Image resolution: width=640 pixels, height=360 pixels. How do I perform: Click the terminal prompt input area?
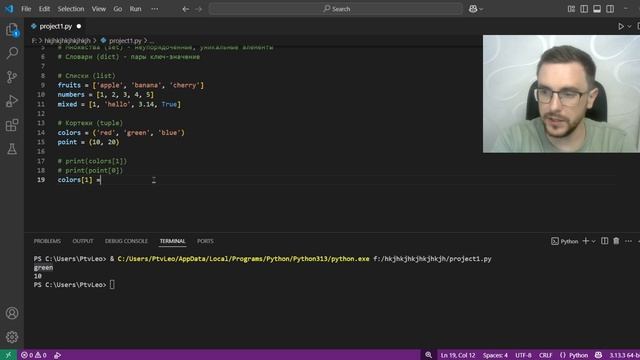pyautogui.click(x=112, y=284)
